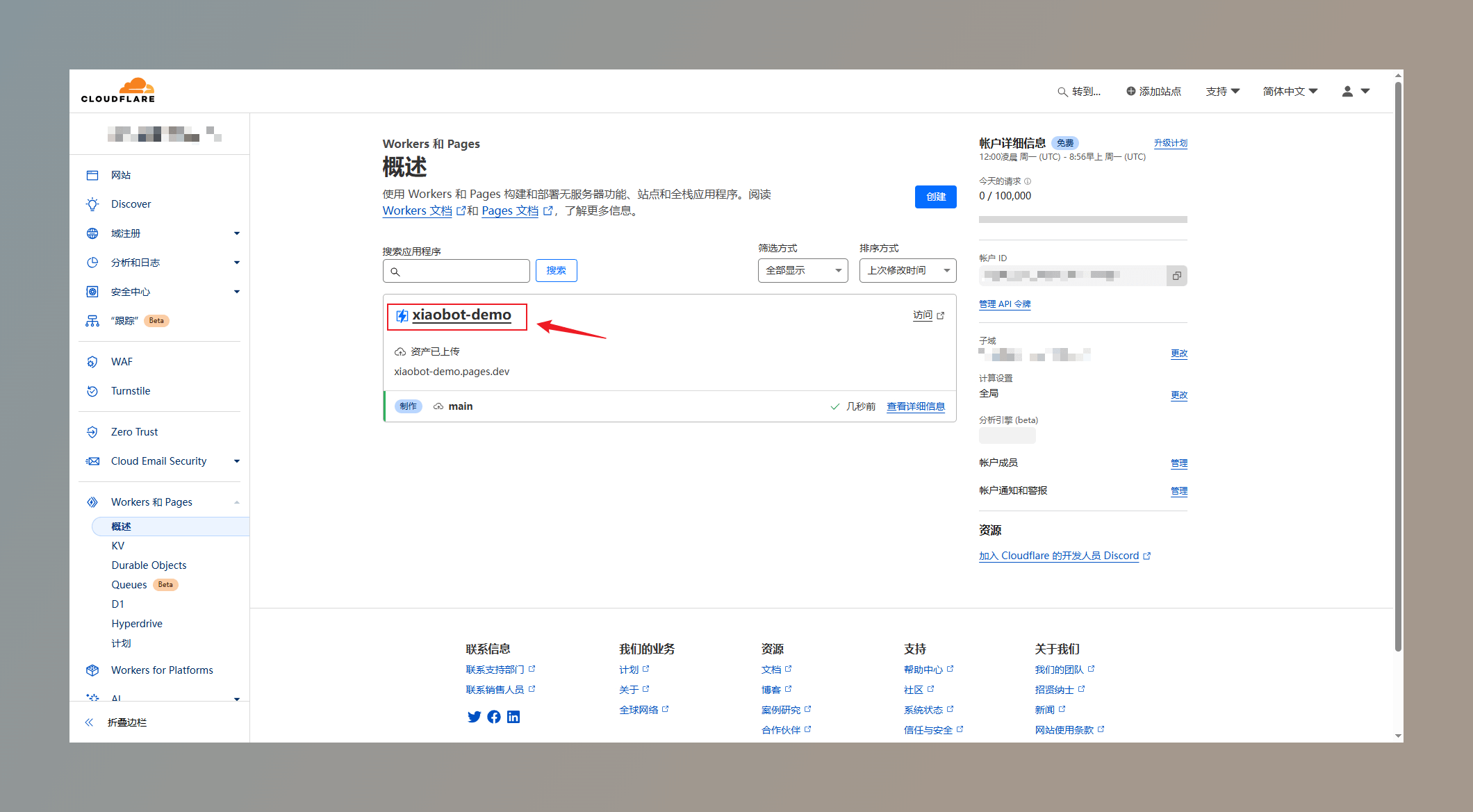Click 查看详细信息 deployment link
The width and height of the screenshot is (1473, 812).
916,406
